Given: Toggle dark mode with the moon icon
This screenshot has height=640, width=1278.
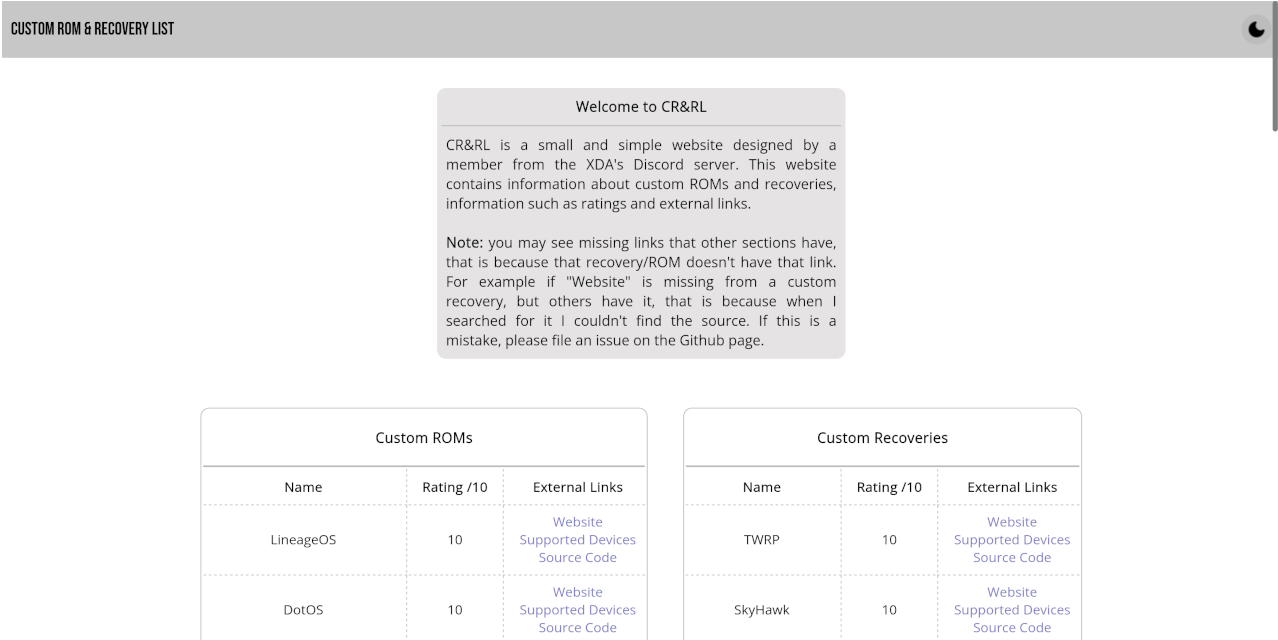Looking at the screenshot, I should tap(1256, 29).
